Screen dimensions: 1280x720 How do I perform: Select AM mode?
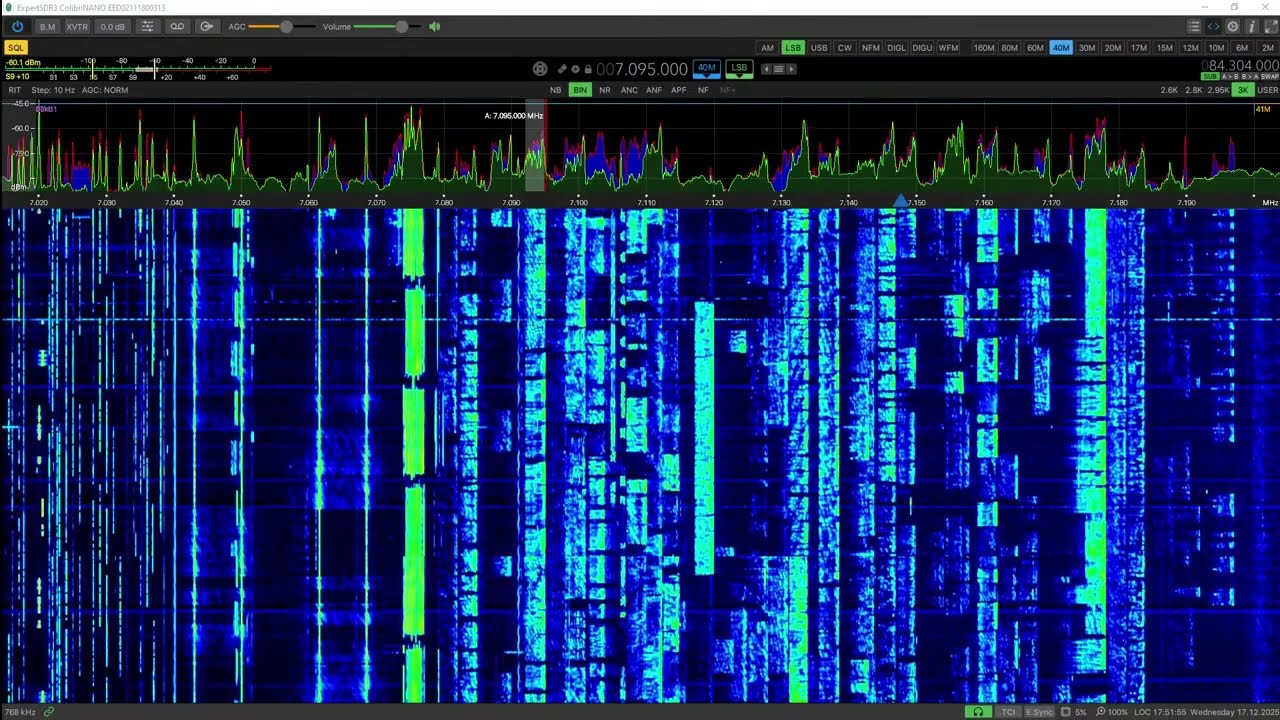click(767, 48)
